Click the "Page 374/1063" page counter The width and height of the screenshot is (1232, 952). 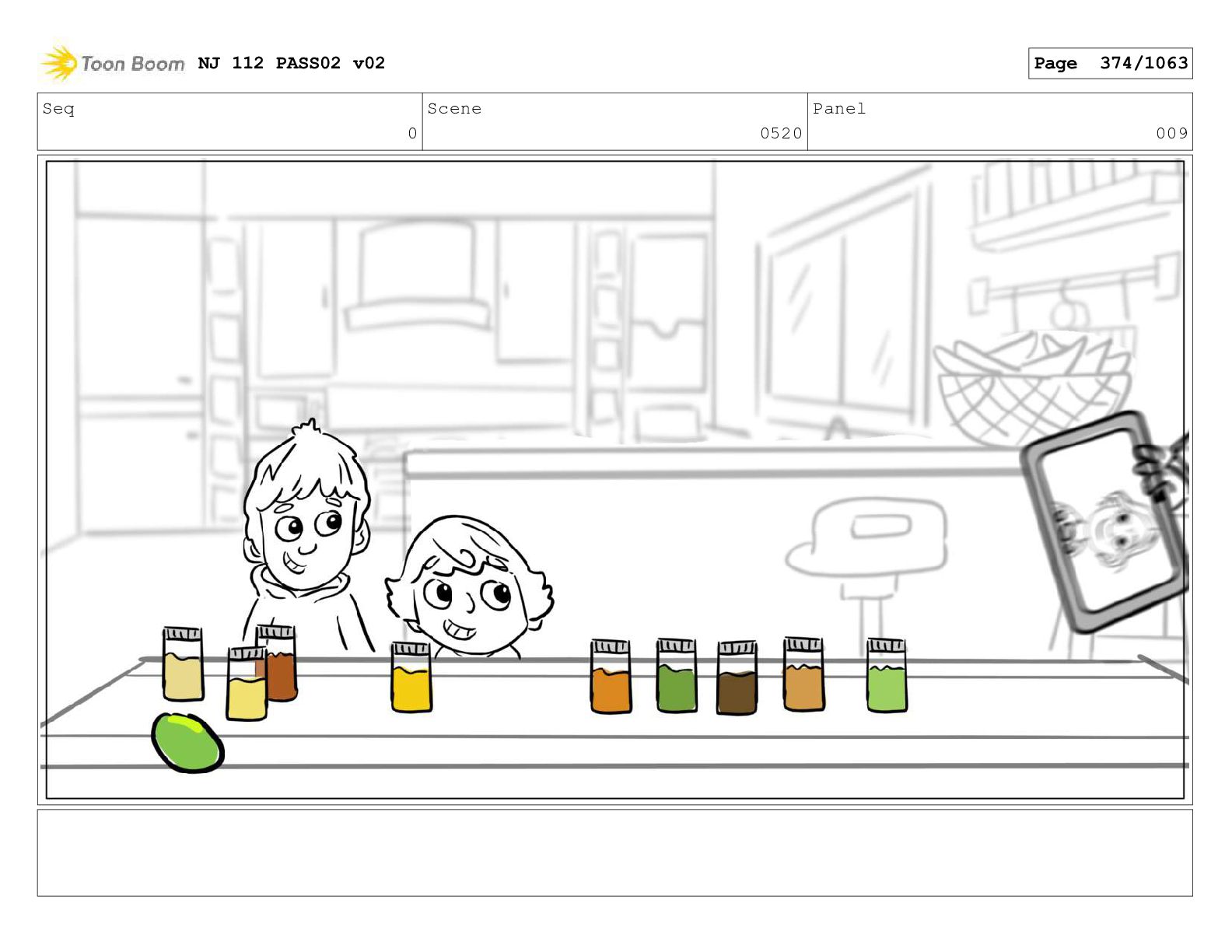tap(1110, 63)
